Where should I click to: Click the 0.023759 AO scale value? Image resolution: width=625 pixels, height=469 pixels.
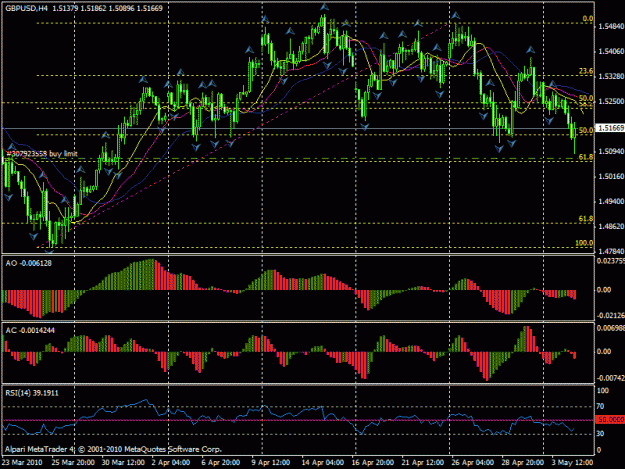tap(611, 261)
